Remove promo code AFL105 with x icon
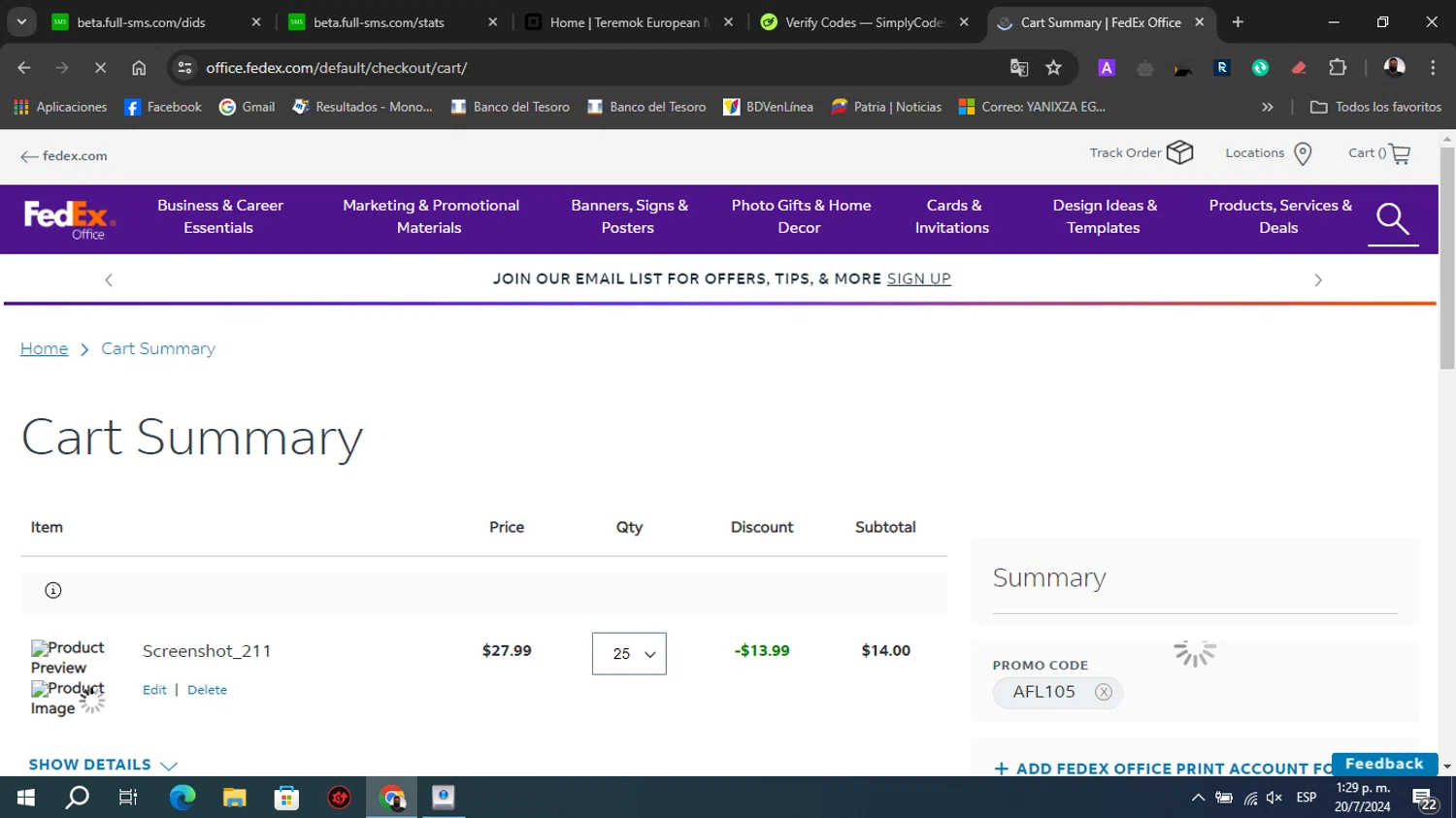1456x818 pixels. (x=1104, y=692)
